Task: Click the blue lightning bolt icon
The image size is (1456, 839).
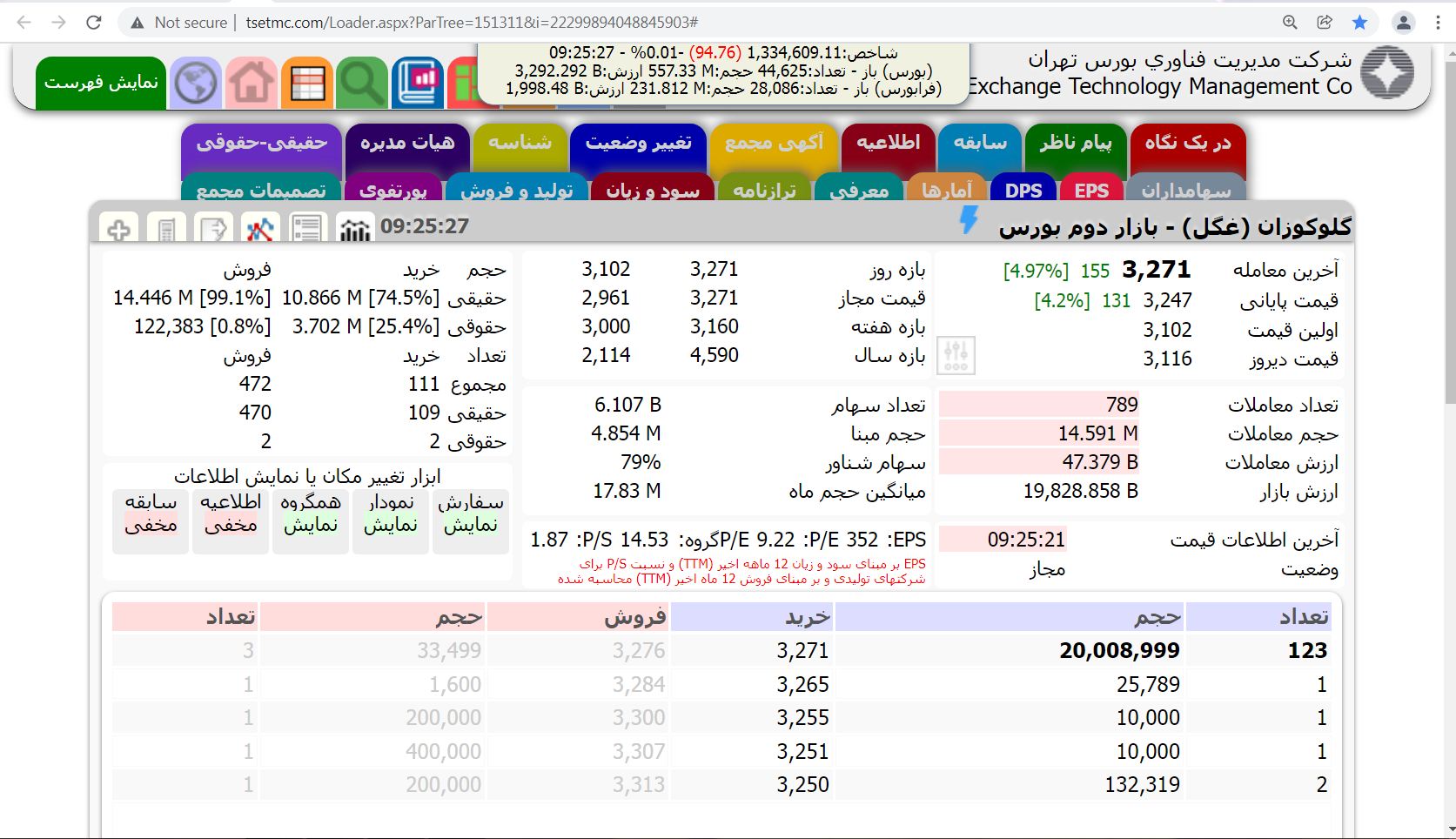Action: tap(969, 220)
